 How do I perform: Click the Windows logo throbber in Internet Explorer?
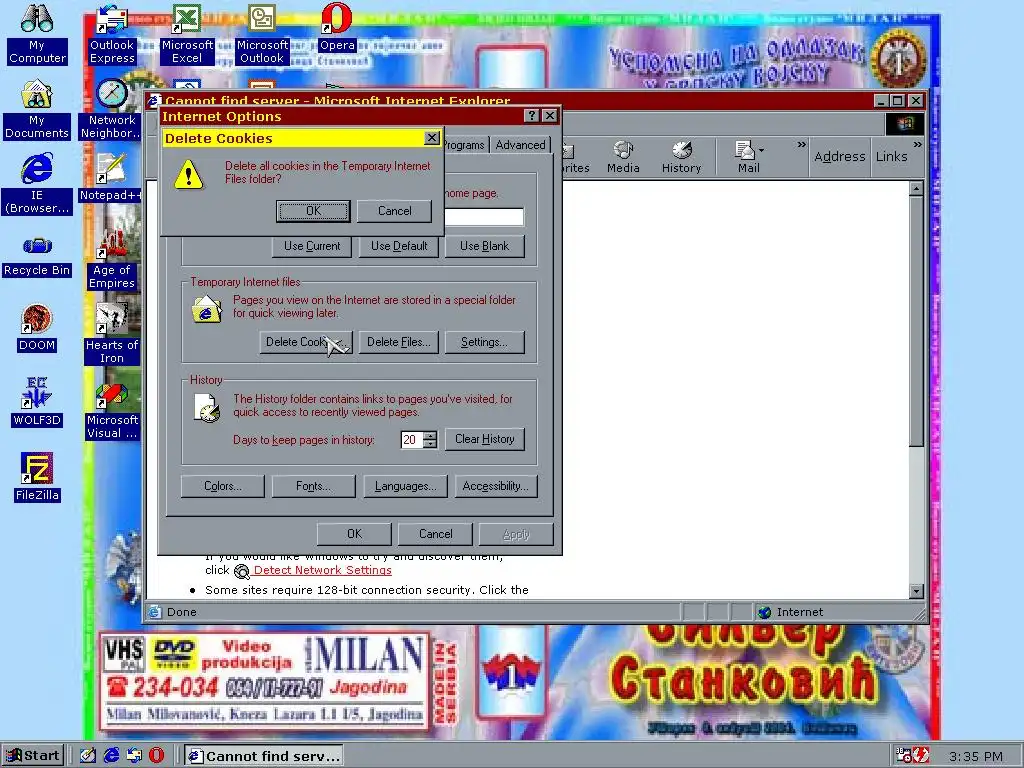coord(904,124)
